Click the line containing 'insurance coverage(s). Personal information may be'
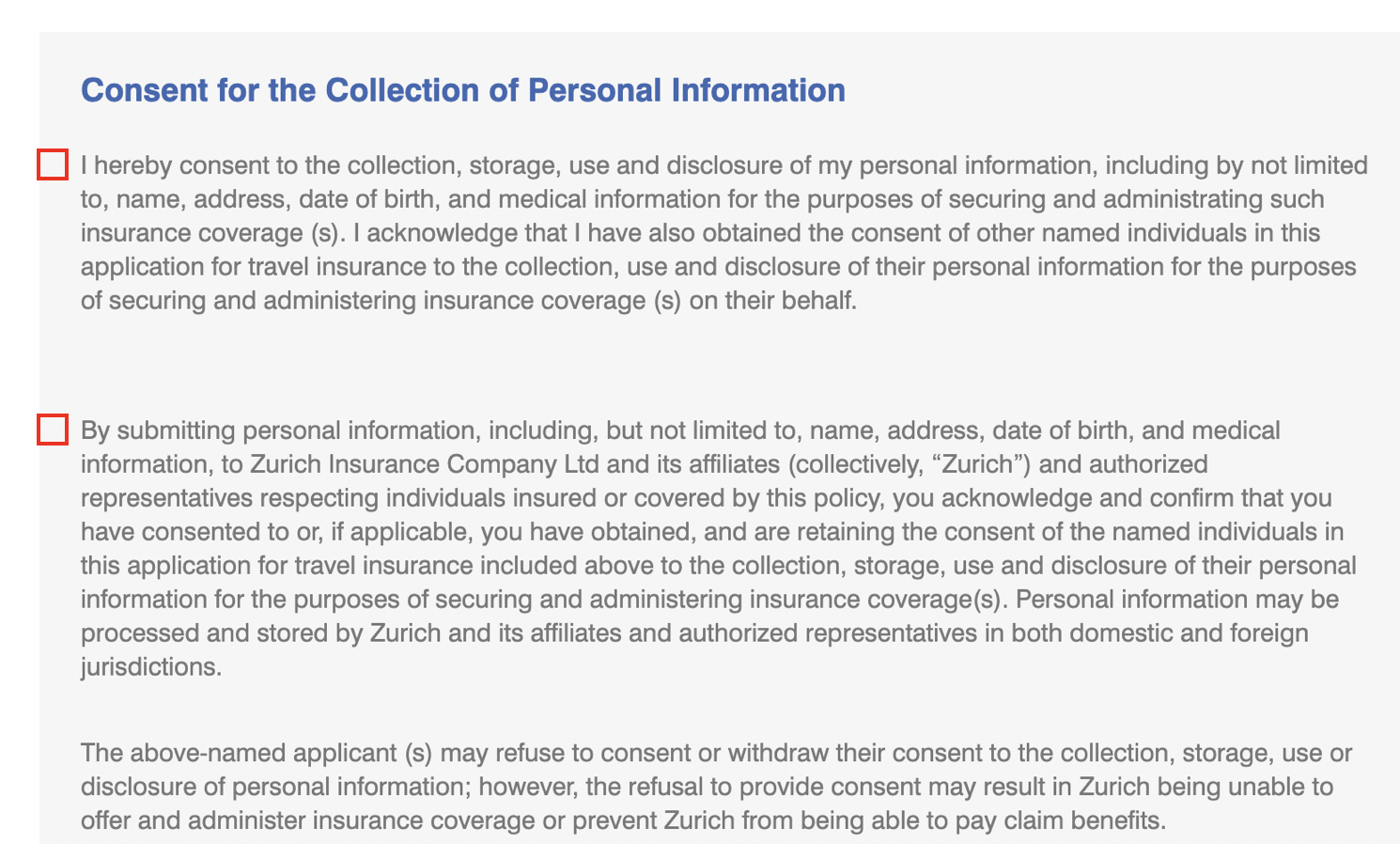 click(x=709, y=600)
